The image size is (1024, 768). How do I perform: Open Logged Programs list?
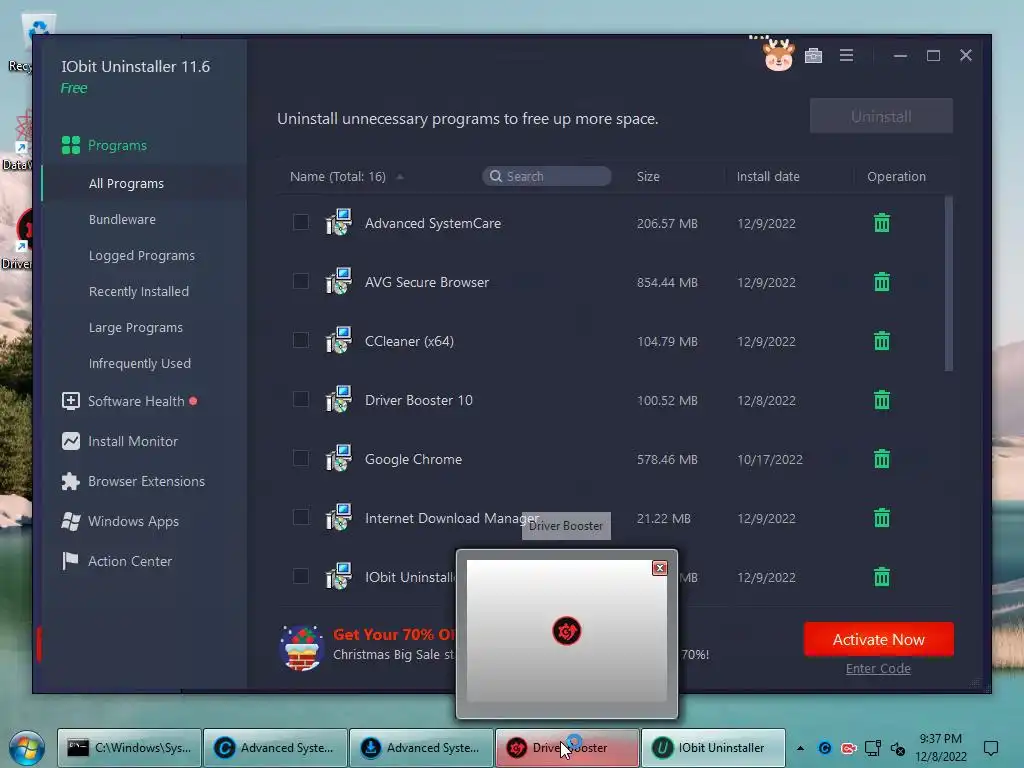(x=142, y=255)
